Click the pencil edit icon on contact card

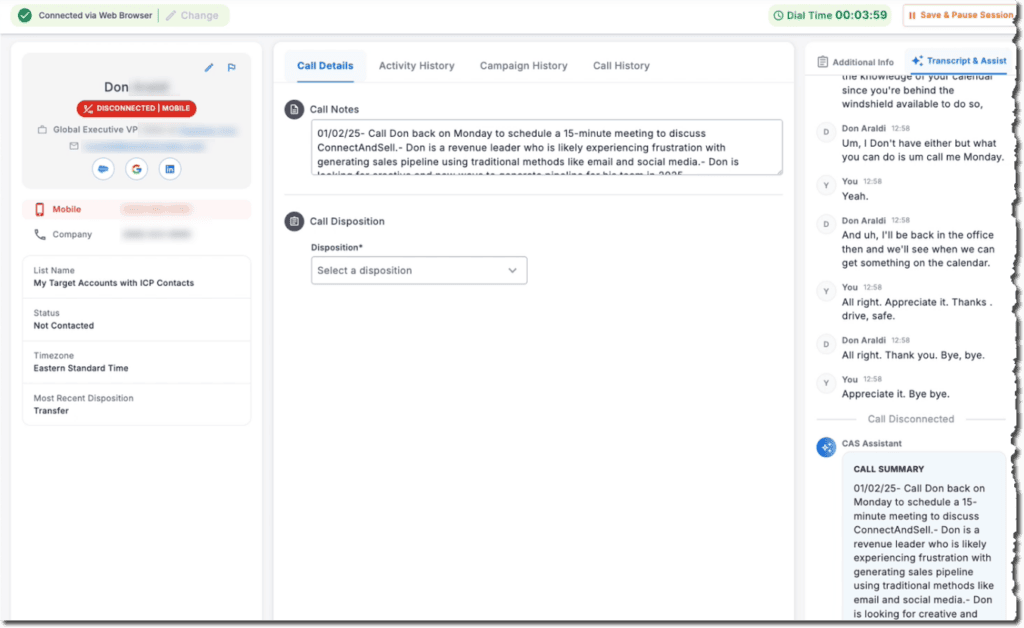(x=209, y=67)
